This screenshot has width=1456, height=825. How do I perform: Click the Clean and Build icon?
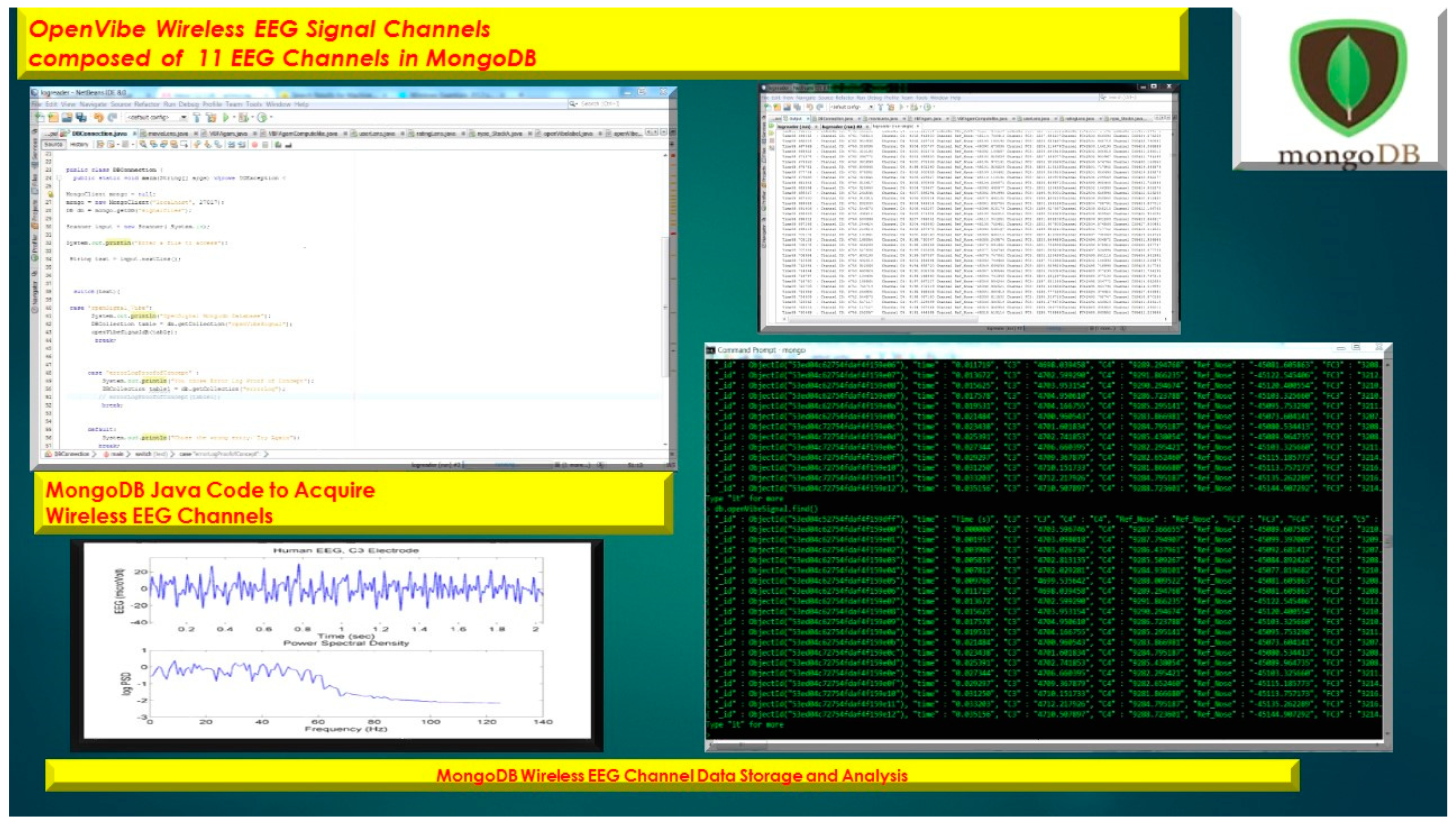pos(211,117)
